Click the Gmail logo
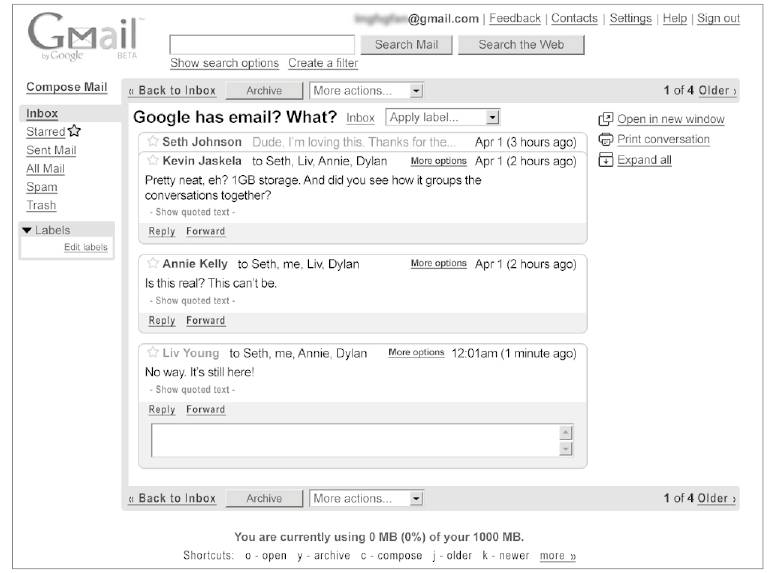The image size is (771, 573). point(83,38)
